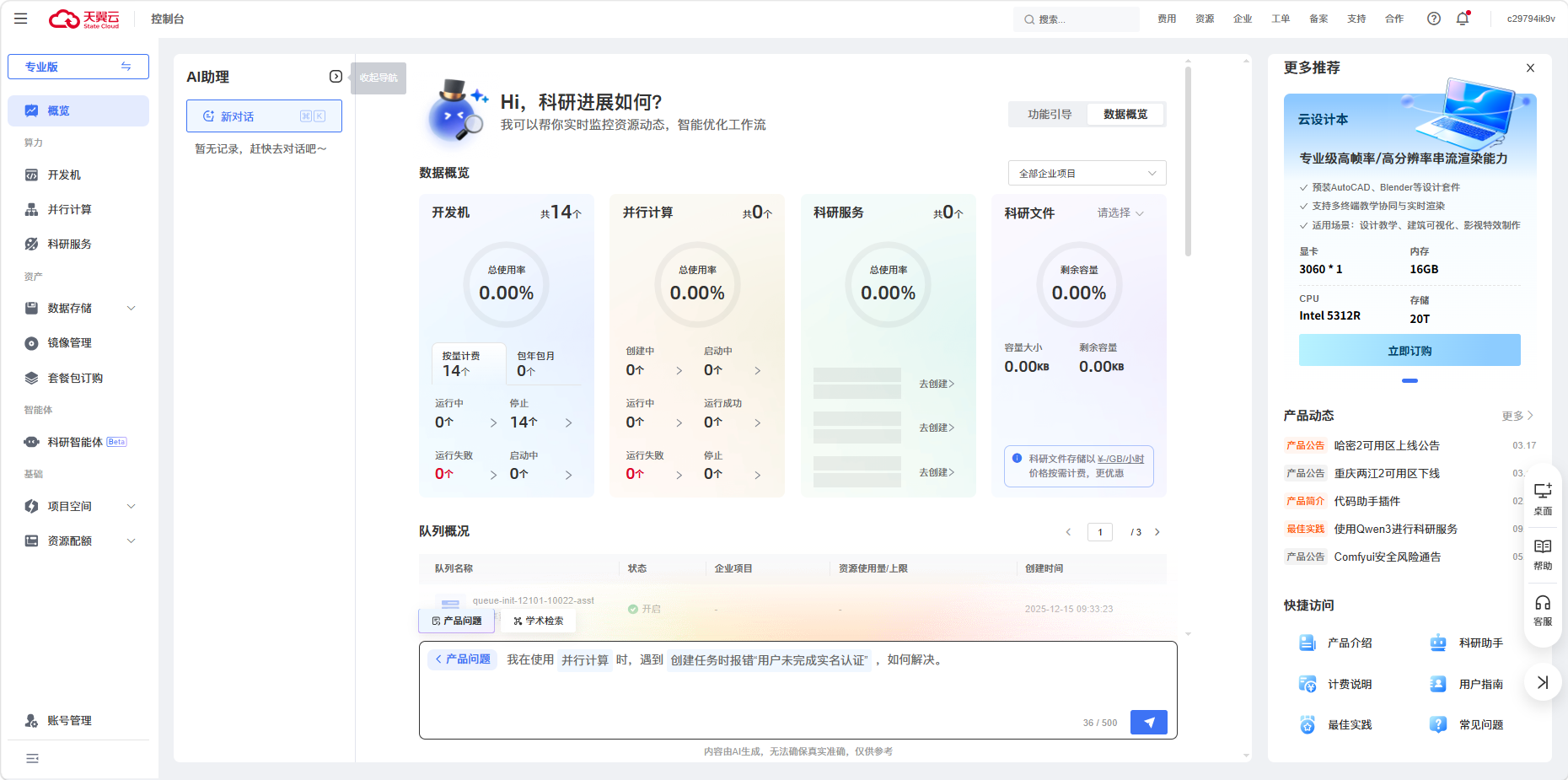1568x780 pixels.
Task: Collapse the bottom sidebar menu icon
Action: pos(32,758)
